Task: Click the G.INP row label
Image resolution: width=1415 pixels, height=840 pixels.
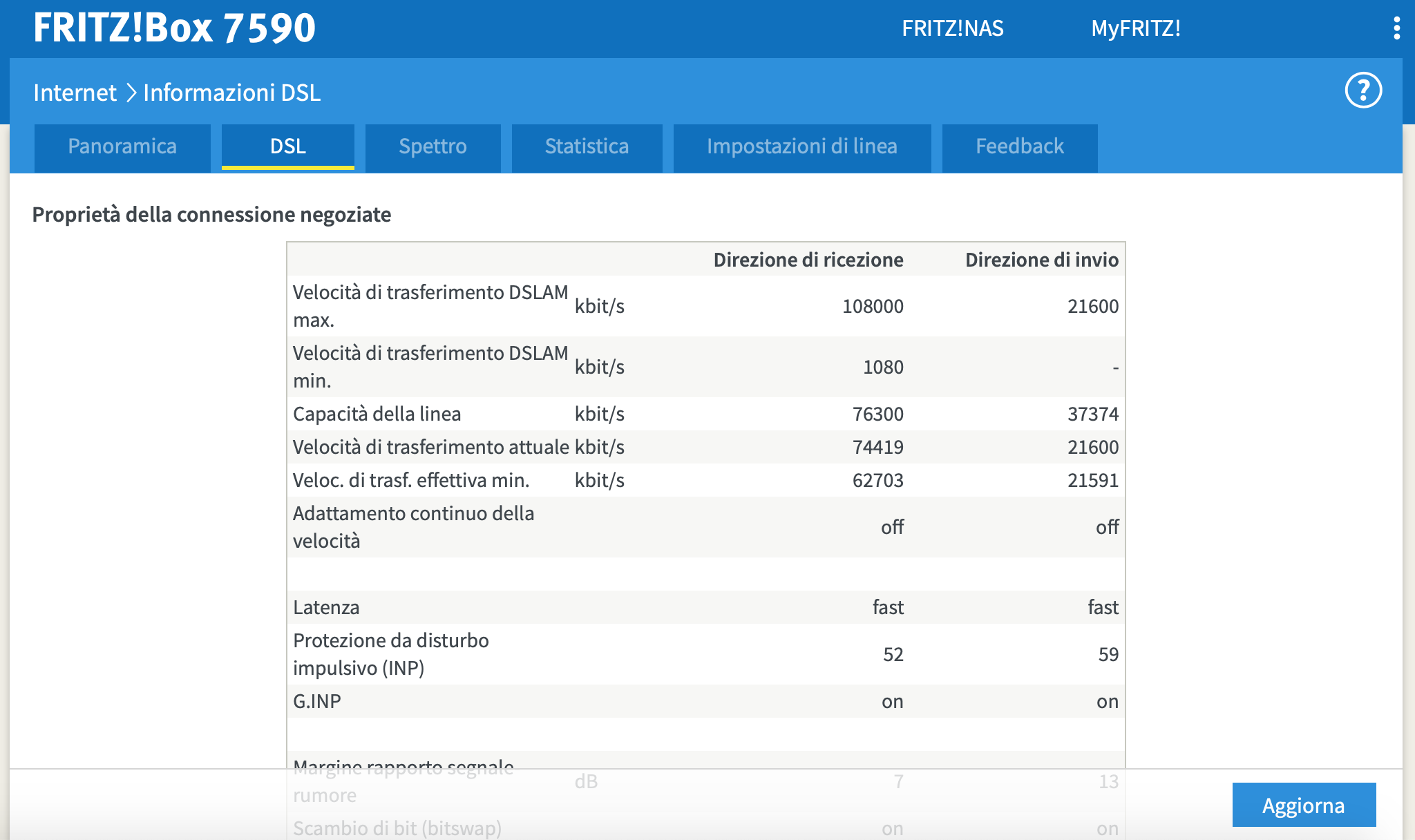Action: tap(317, 701)
